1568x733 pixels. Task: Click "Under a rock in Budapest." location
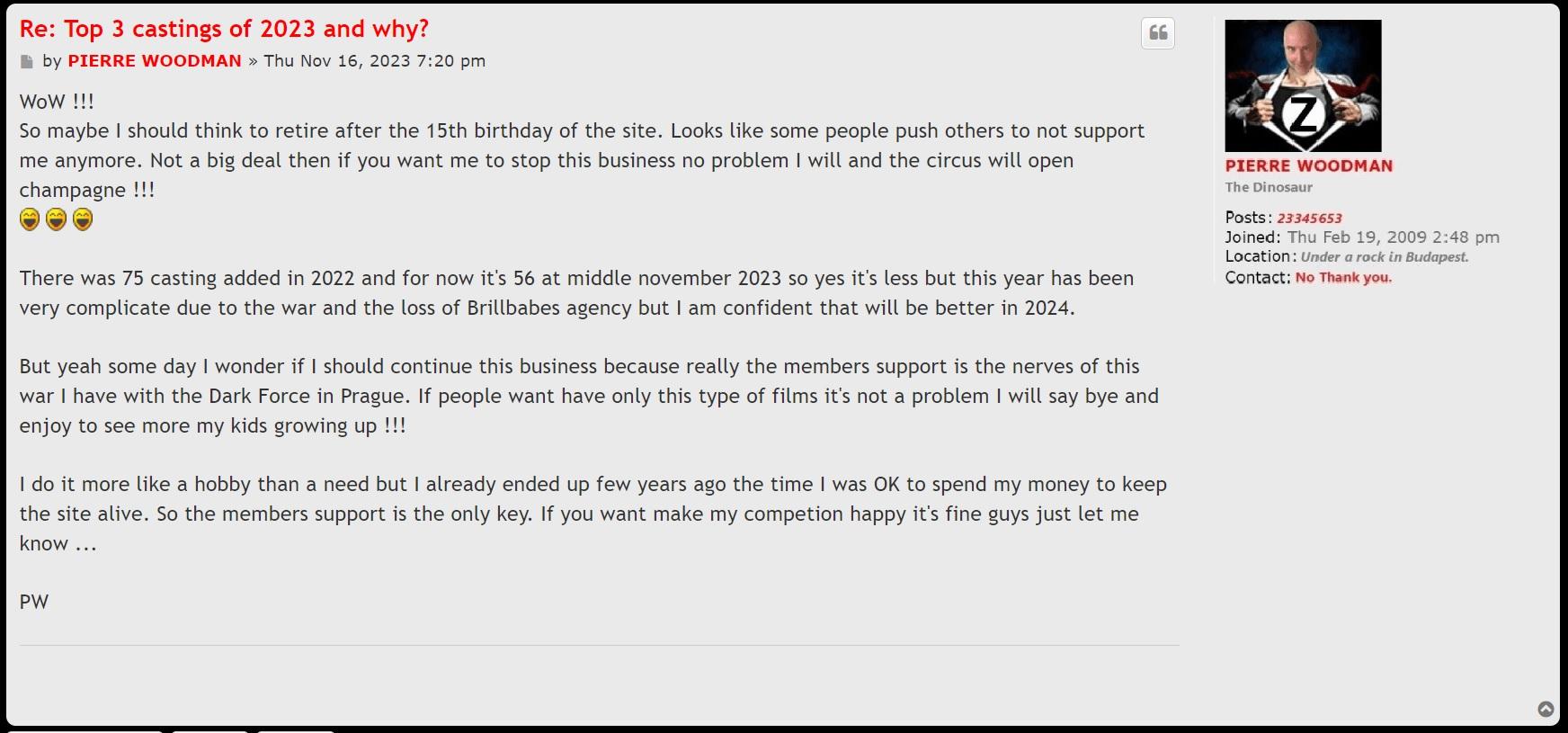pos(1384,257)
